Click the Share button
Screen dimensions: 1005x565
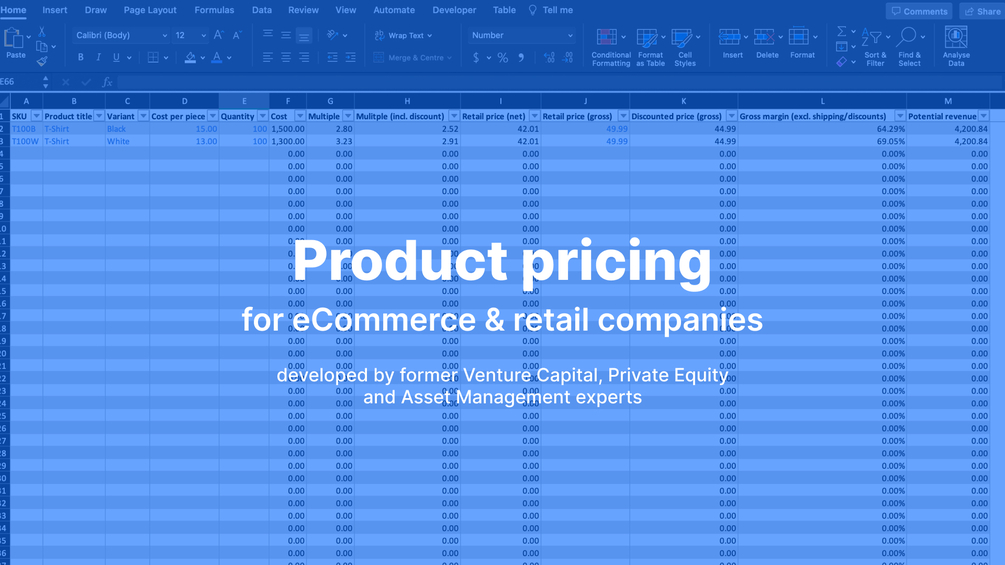(983, 11)
